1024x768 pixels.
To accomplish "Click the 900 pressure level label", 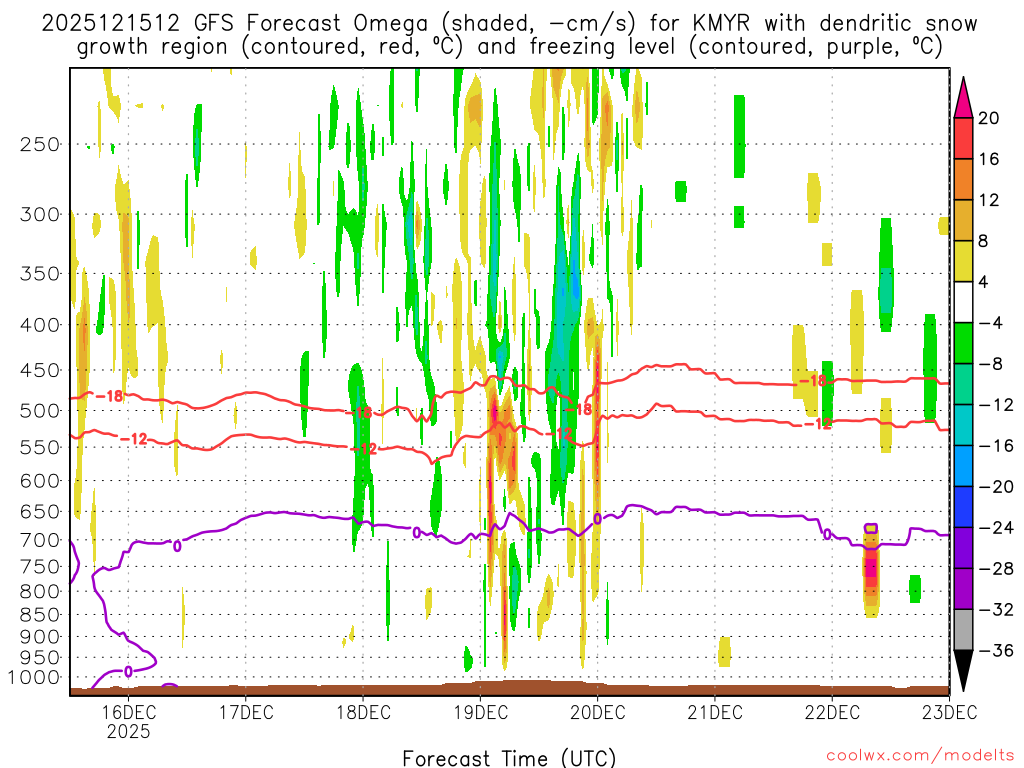I will point(40,637).
